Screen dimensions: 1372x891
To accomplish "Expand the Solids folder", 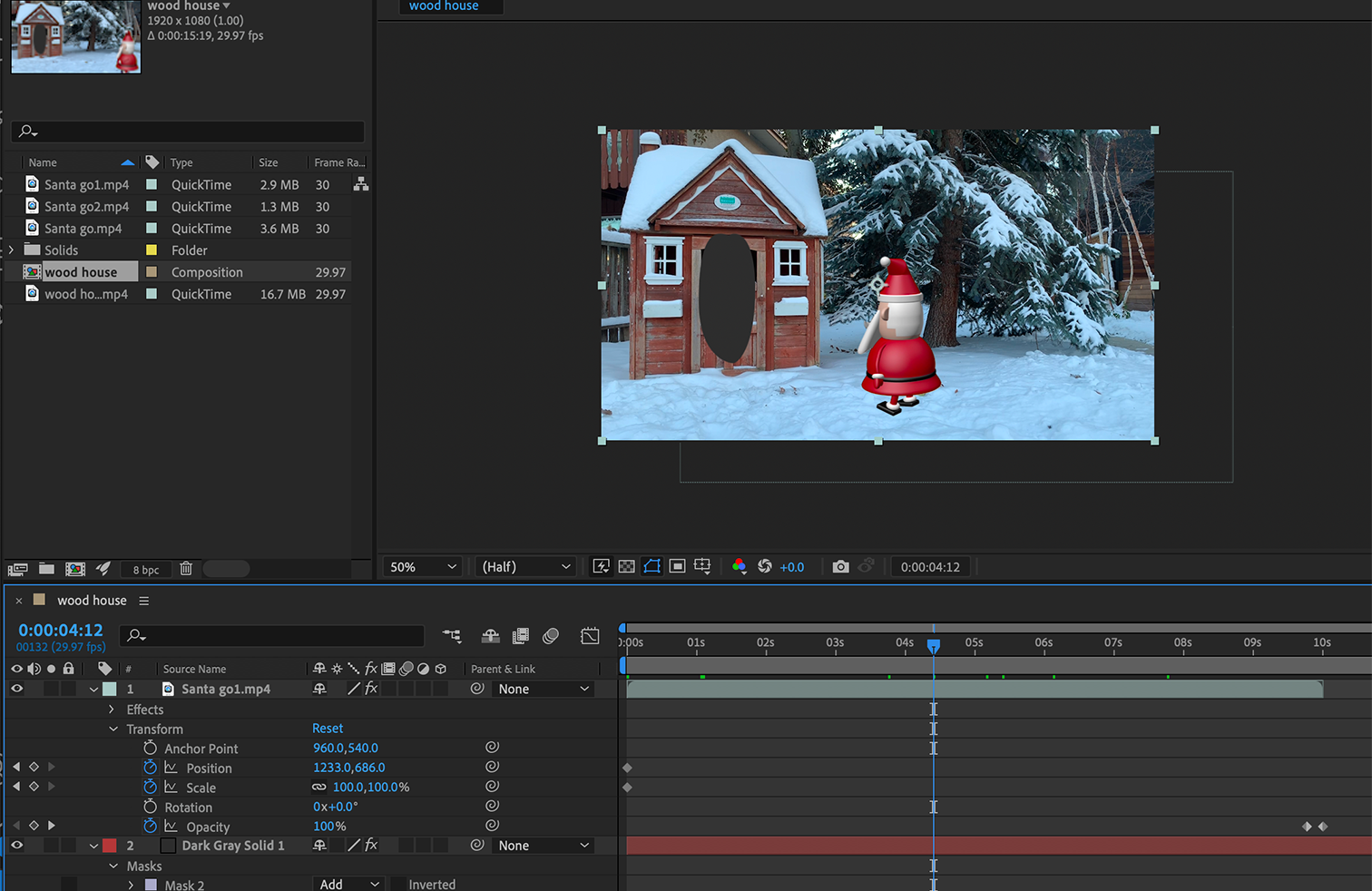I will click(11, 250).
